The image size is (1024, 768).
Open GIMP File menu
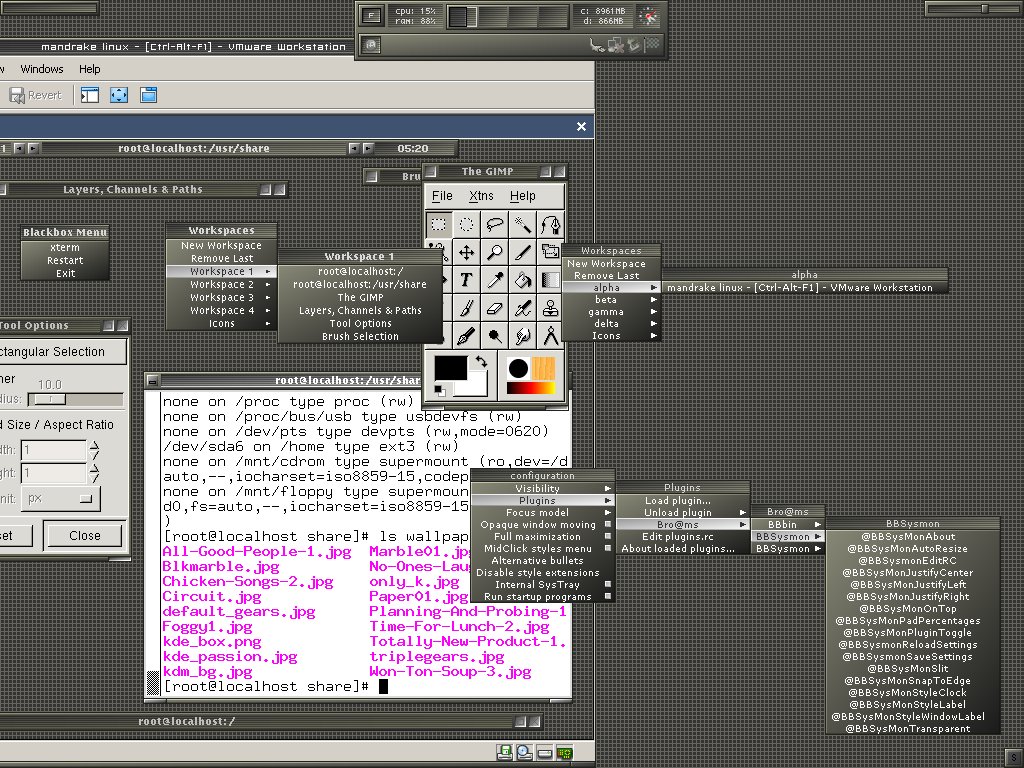(442, 196)
